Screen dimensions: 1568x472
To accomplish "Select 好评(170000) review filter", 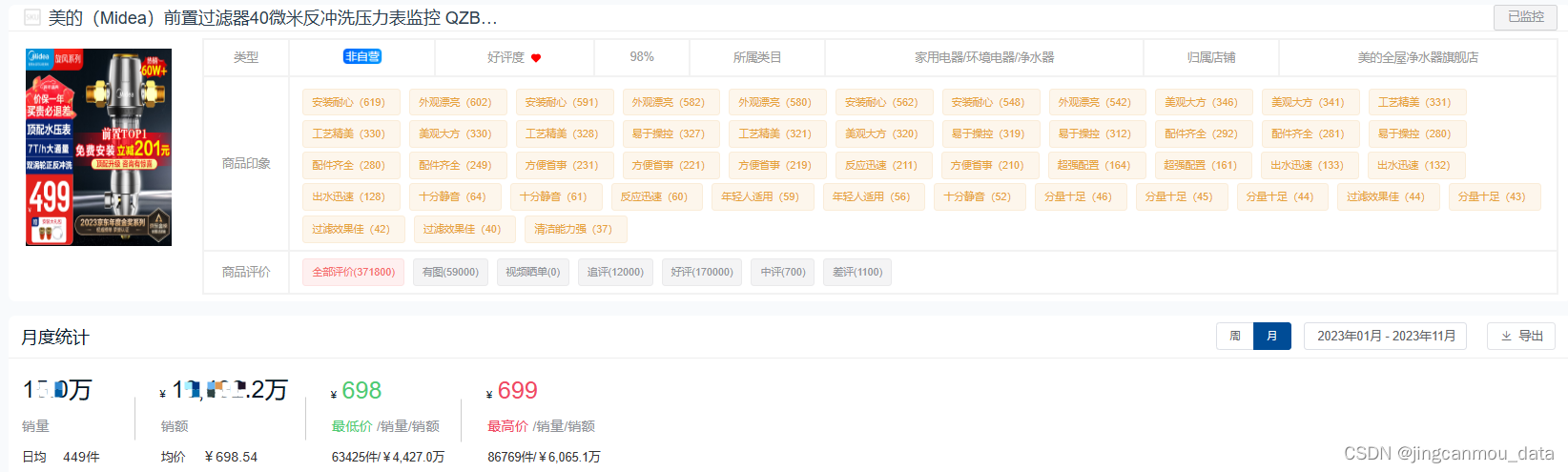I will pos(702,272).
